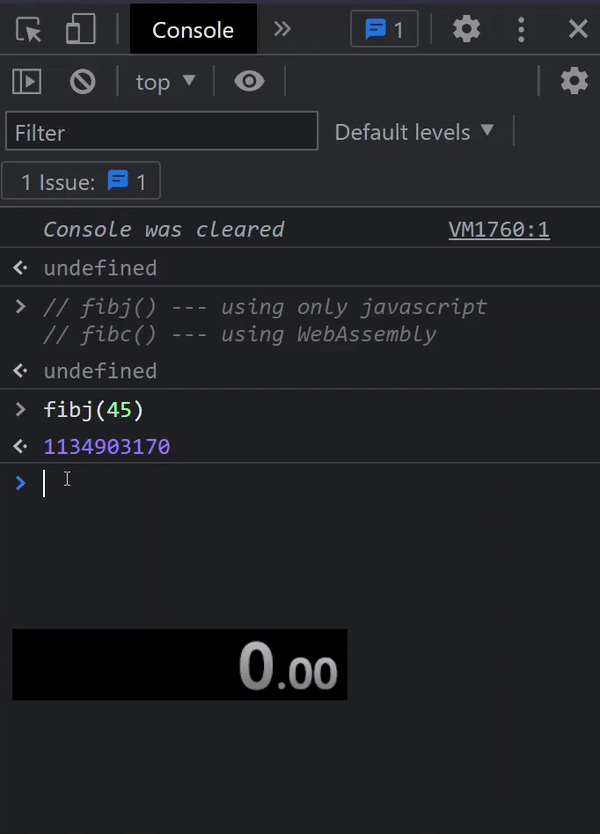Toggle the console sidebar icon

point(27,81)
